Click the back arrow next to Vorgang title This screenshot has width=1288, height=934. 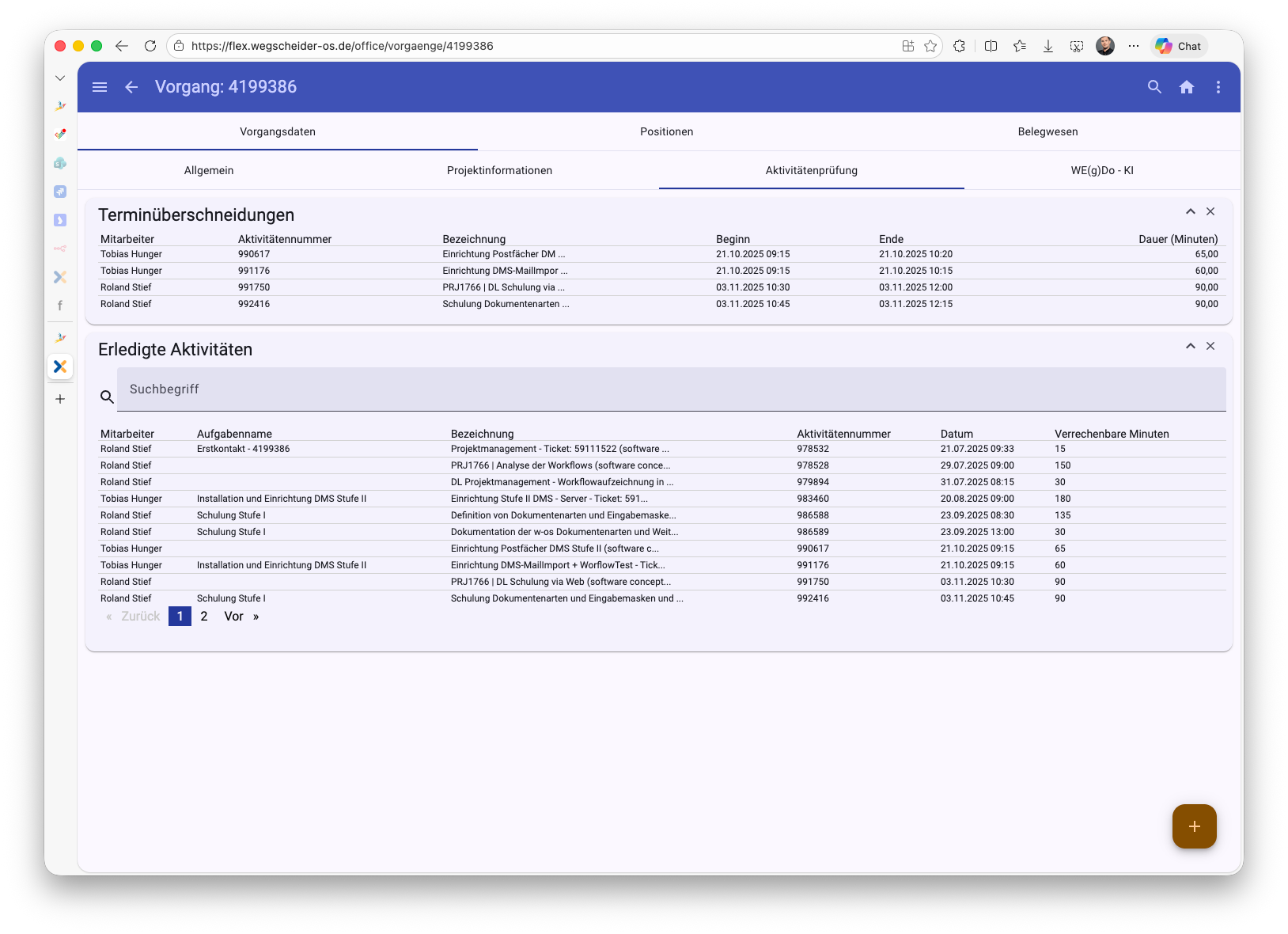(x=131, y=87)
